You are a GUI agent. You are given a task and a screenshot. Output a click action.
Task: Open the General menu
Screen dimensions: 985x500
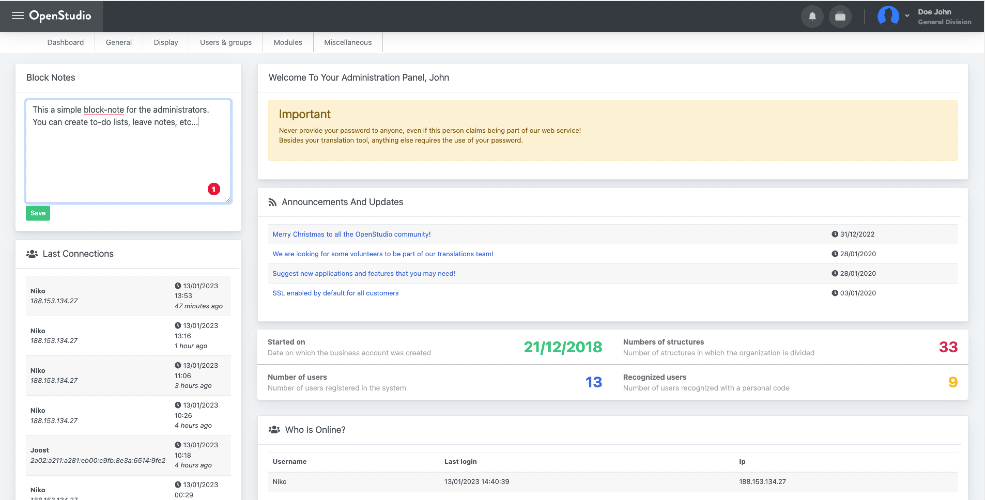coord(119,43)
